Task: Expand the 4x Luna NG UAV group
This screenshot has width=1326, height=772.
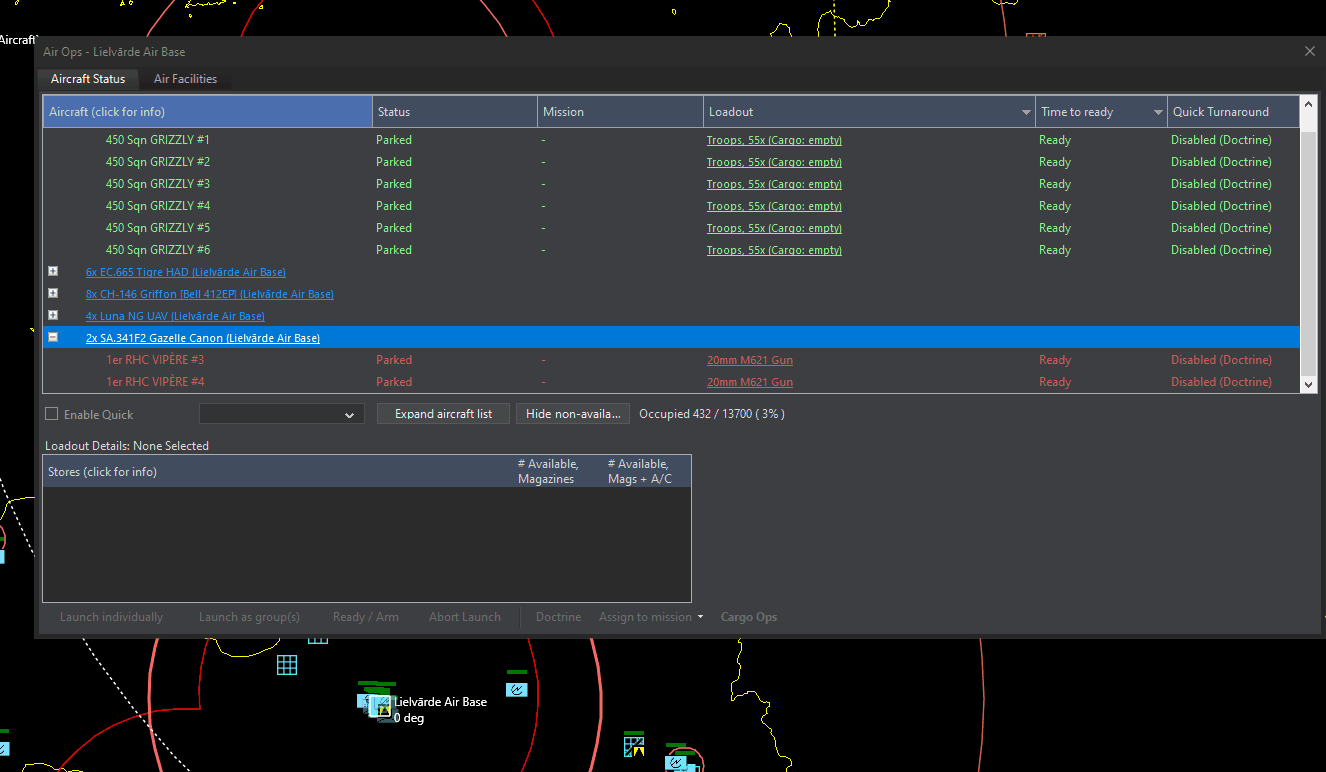Action: [x=53, y=316]
